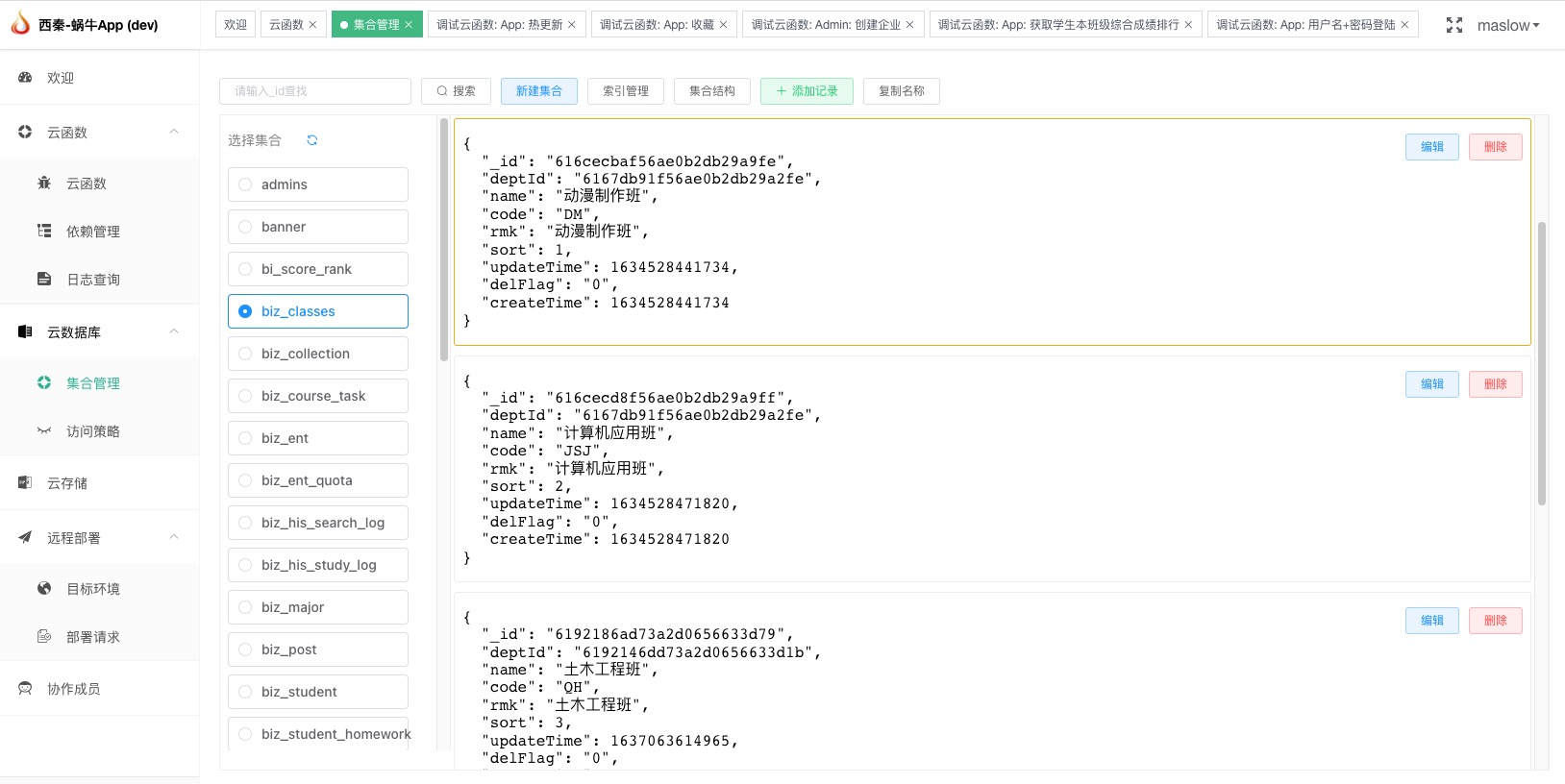The image size is (1565, 784).
Task: Click the 云数据库 book icon
Action: tap(25, 331)
